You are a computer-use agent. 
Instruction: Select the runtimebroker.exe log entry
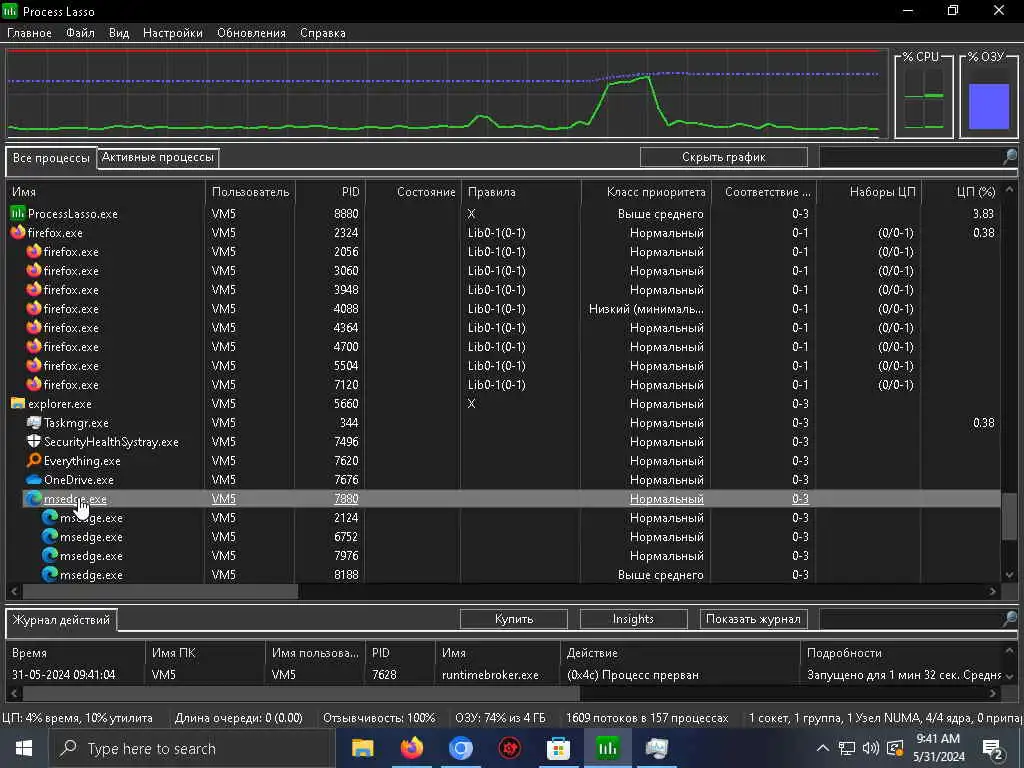coord(506,675)
